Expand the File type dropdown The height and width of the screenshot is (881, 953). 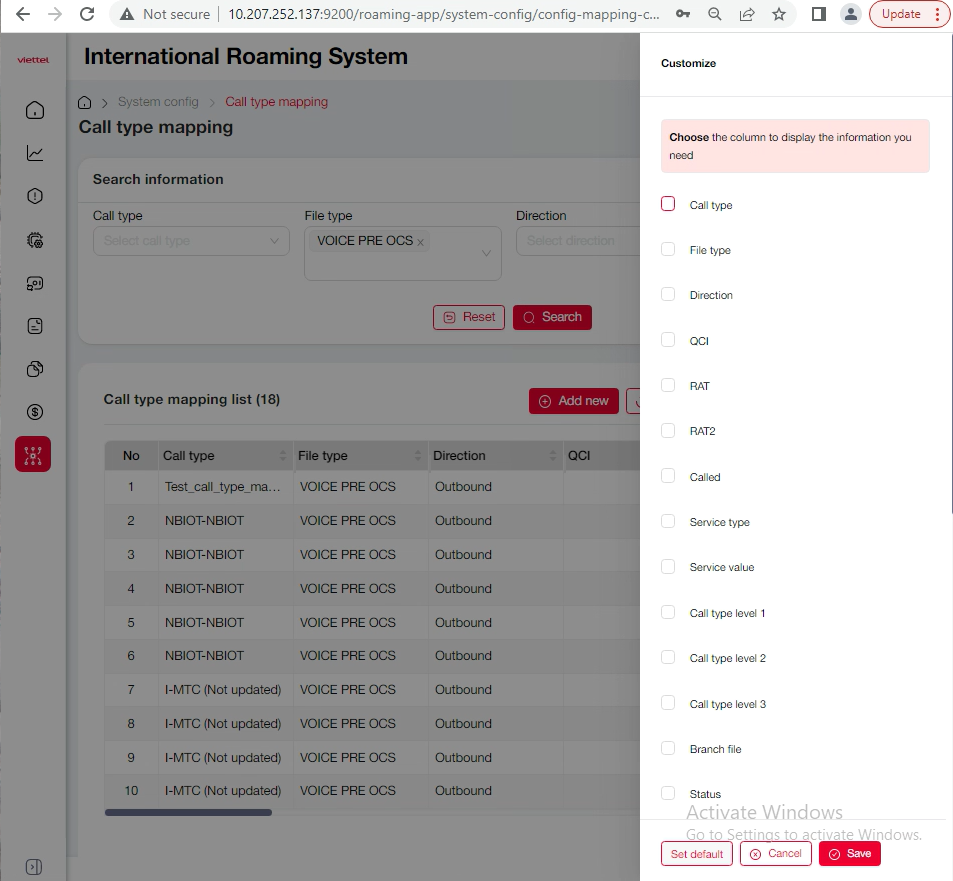coord(487,253)
